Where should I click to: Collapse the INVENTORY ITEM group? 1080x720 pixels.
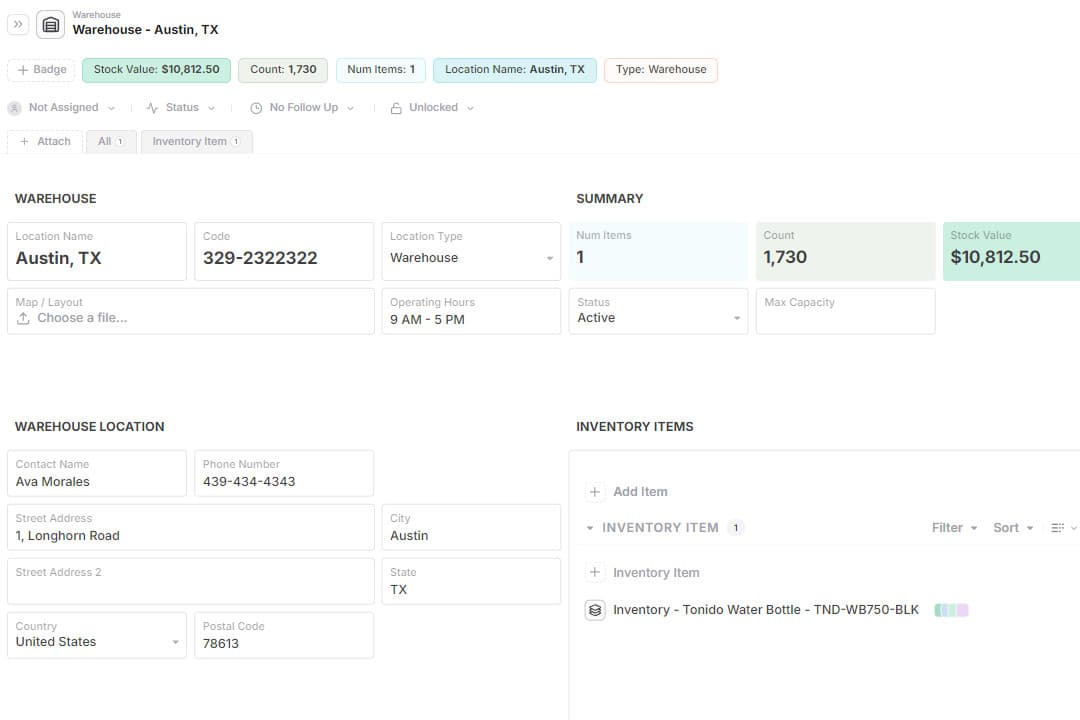[x=590, y=528]
